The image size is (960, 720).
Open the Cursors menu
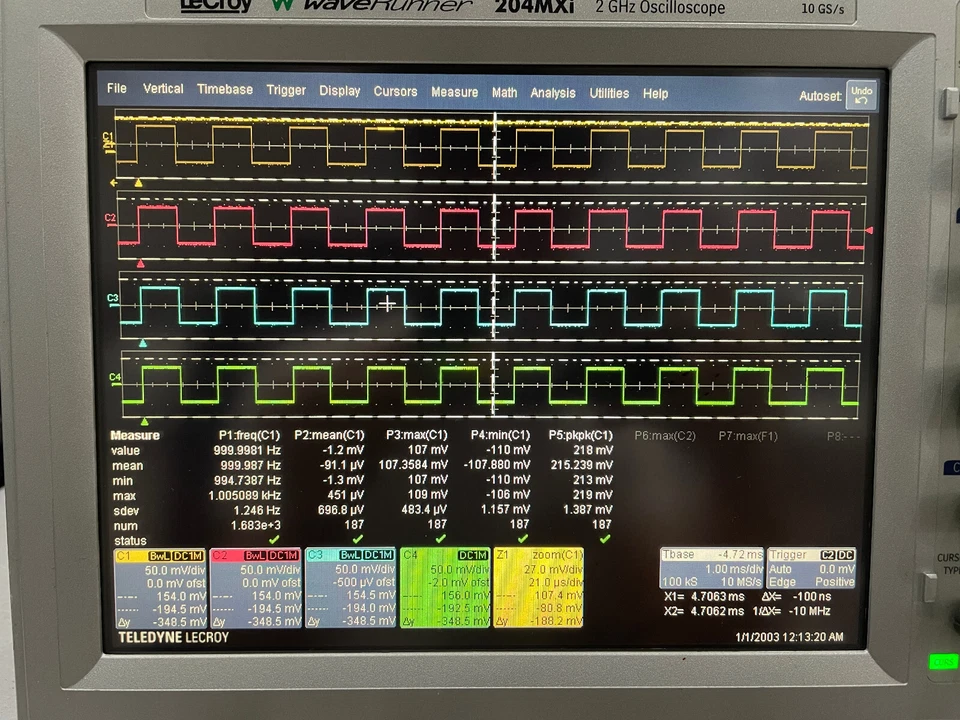(x=395, y=92)
